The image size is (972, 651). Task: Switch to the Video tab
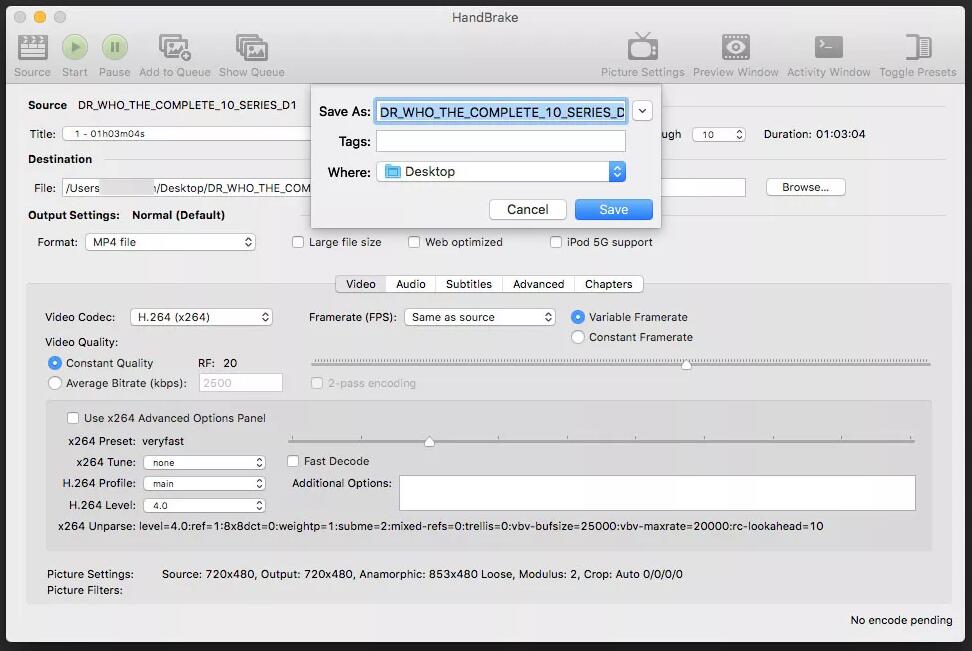click(x=361, y=284)
